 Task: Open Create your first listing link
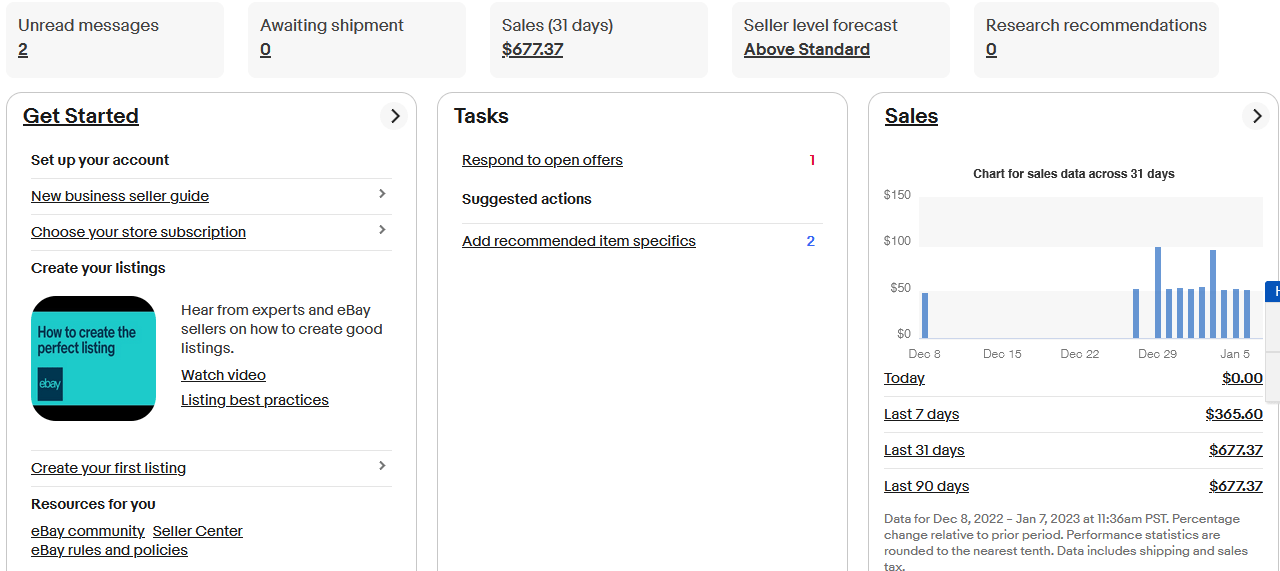coord(108,468)
